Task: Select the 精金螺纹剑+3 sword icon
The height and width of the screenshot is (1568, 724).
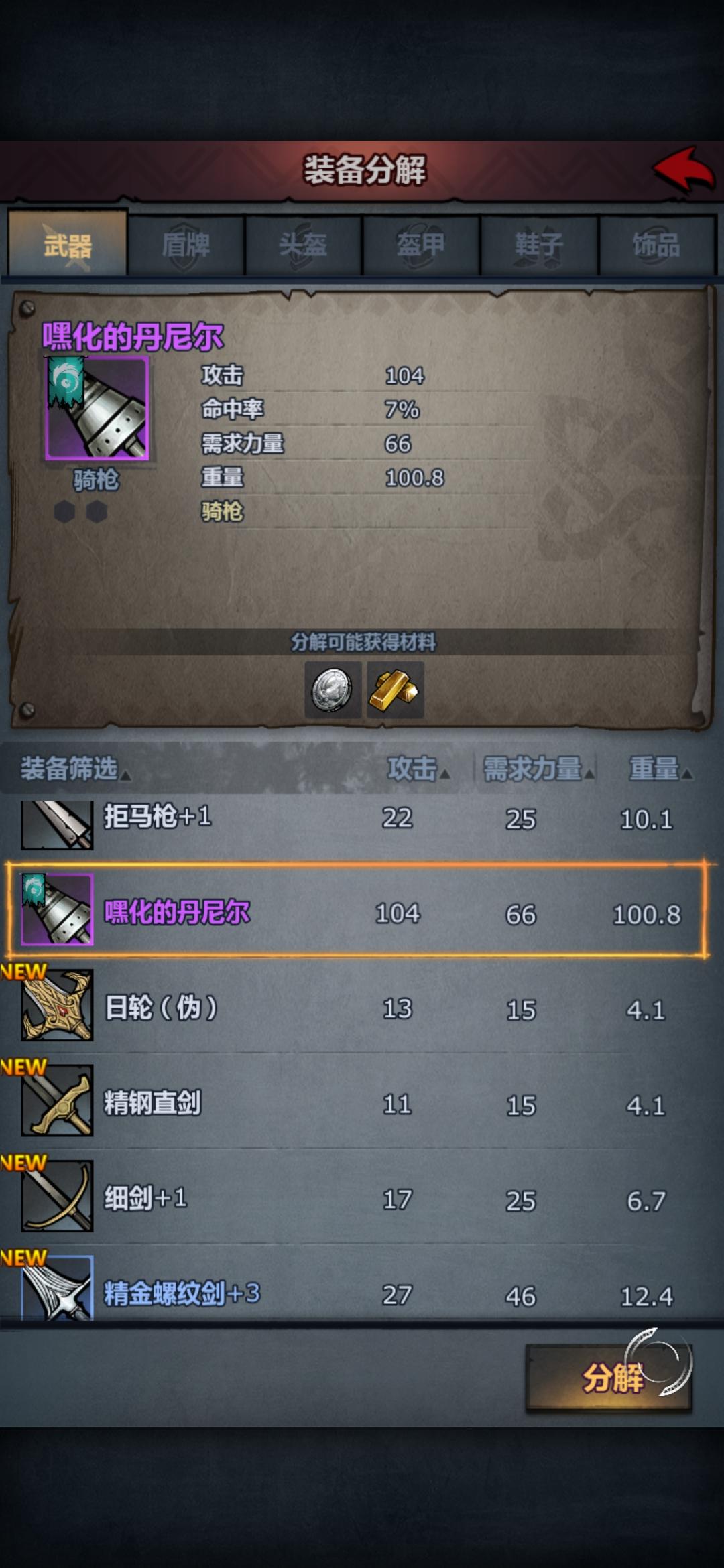Action: click(x=57, y=1288)
